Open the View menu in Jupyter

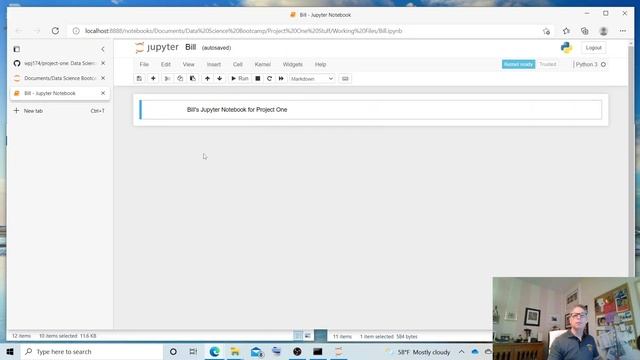tap(189, 64)
